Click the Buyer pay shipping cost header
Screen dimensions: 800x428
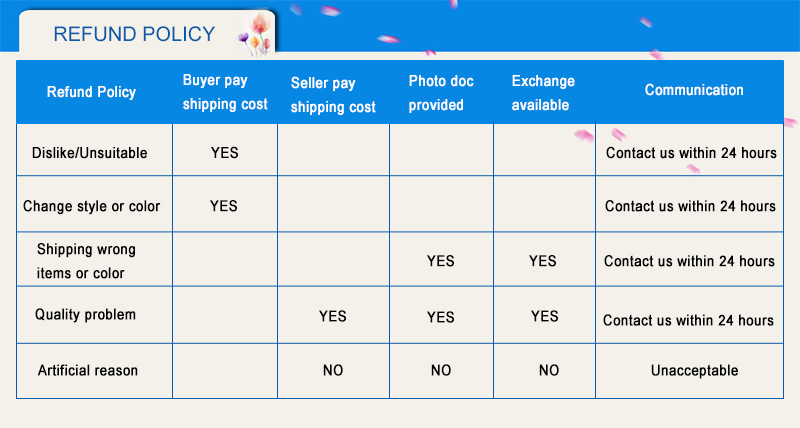tap(225, 92)
